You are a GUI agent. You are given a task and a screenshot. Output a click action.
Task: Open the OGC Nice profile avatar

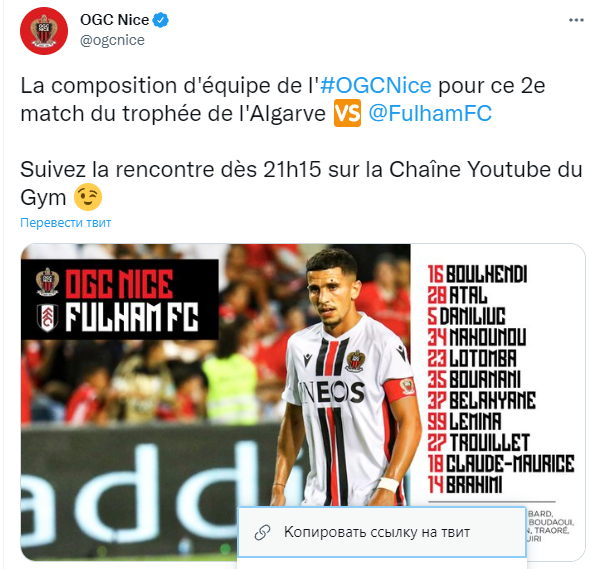(x=44, y=30)
